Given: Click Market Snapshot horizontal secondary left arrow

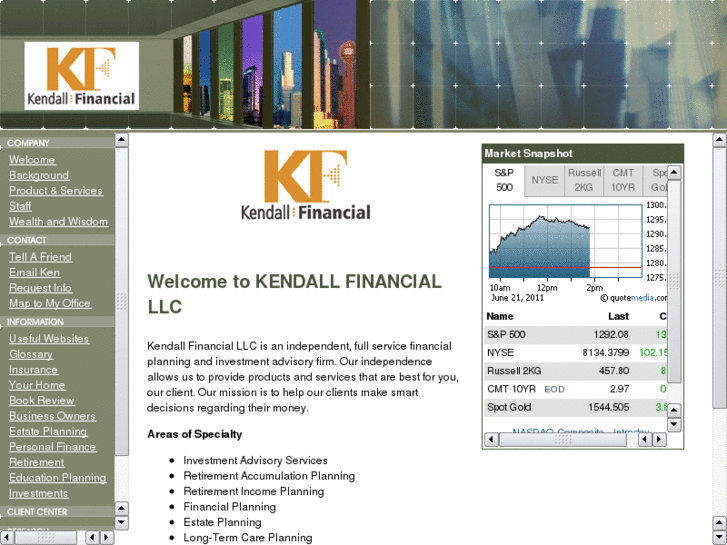Looking at the screenshot, I should pyautogui.click(x=645, y=439).
